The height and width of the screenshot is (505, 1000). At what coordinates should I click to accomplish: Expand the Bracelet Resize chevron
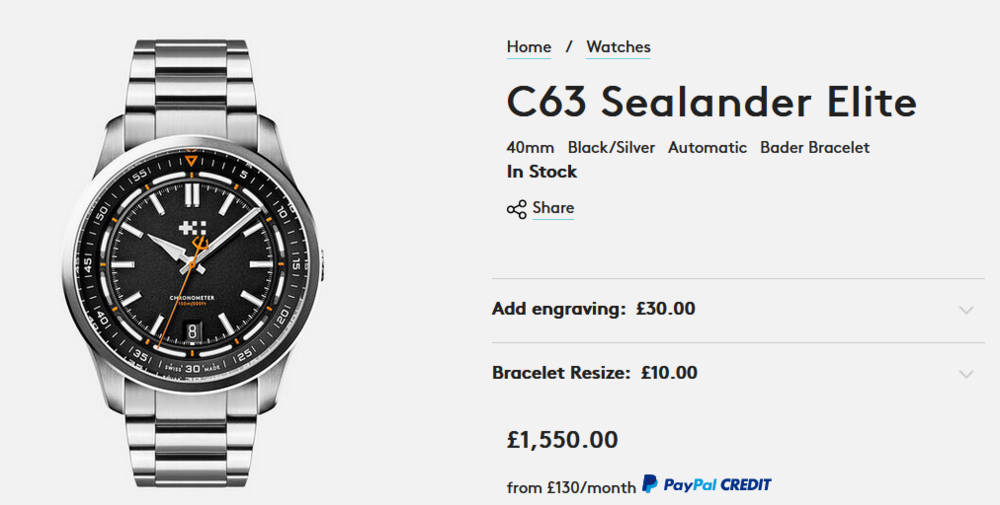(x=965, y=374)
